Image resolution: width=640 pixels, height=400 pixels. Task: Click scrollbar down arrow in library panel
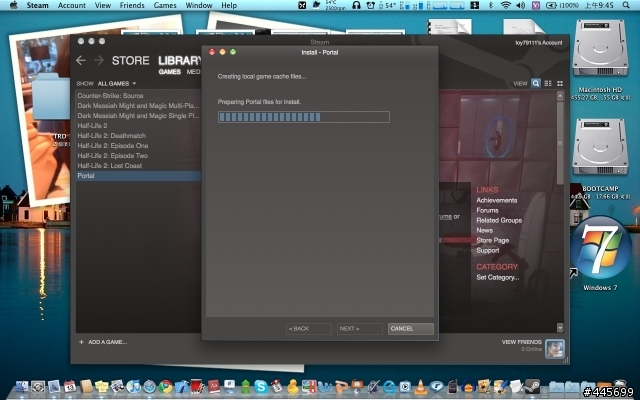[560, 327]
